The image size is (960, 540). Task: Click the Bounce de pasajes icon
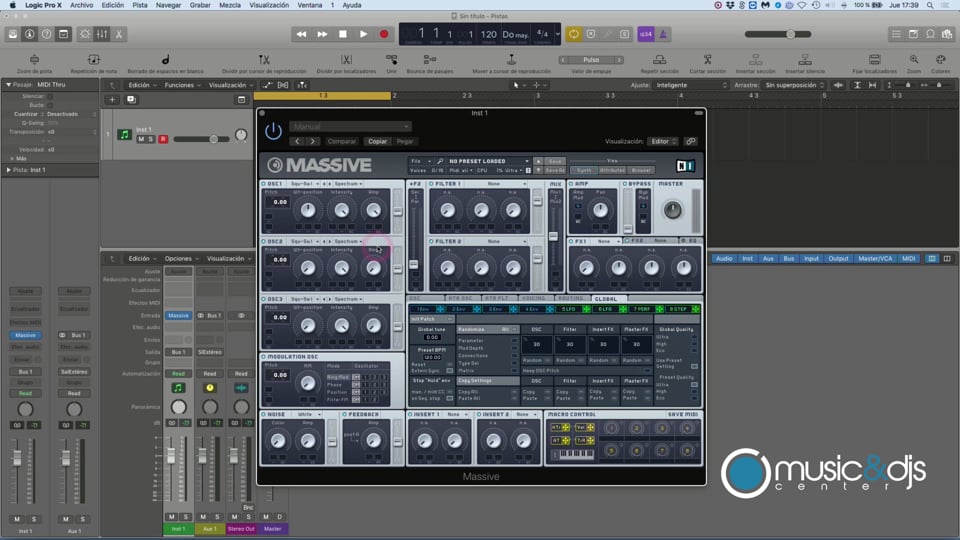coord(430,59)
